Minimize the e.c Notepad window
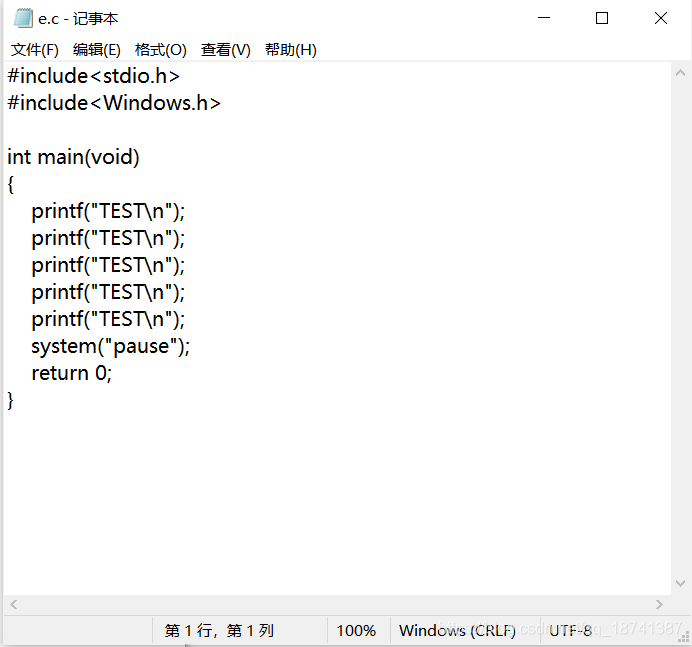Image resolution: width=692 pixels, height=647 pixels. click(x=544, y=18)
